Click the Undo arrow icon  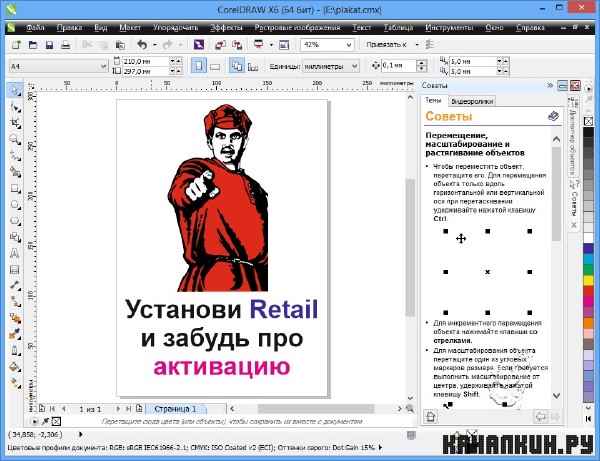click(x=142, y=45)
